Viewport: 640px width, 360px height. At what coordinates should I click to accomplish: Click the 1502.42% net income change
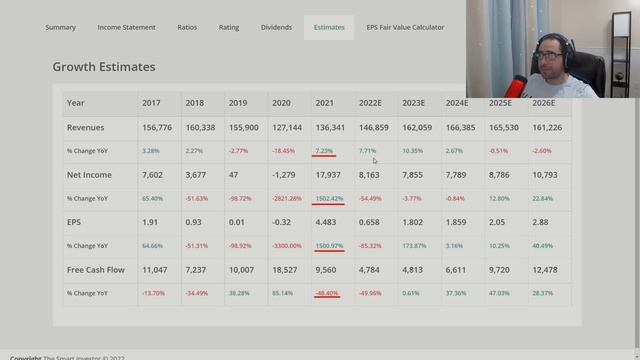pos(329,198)
